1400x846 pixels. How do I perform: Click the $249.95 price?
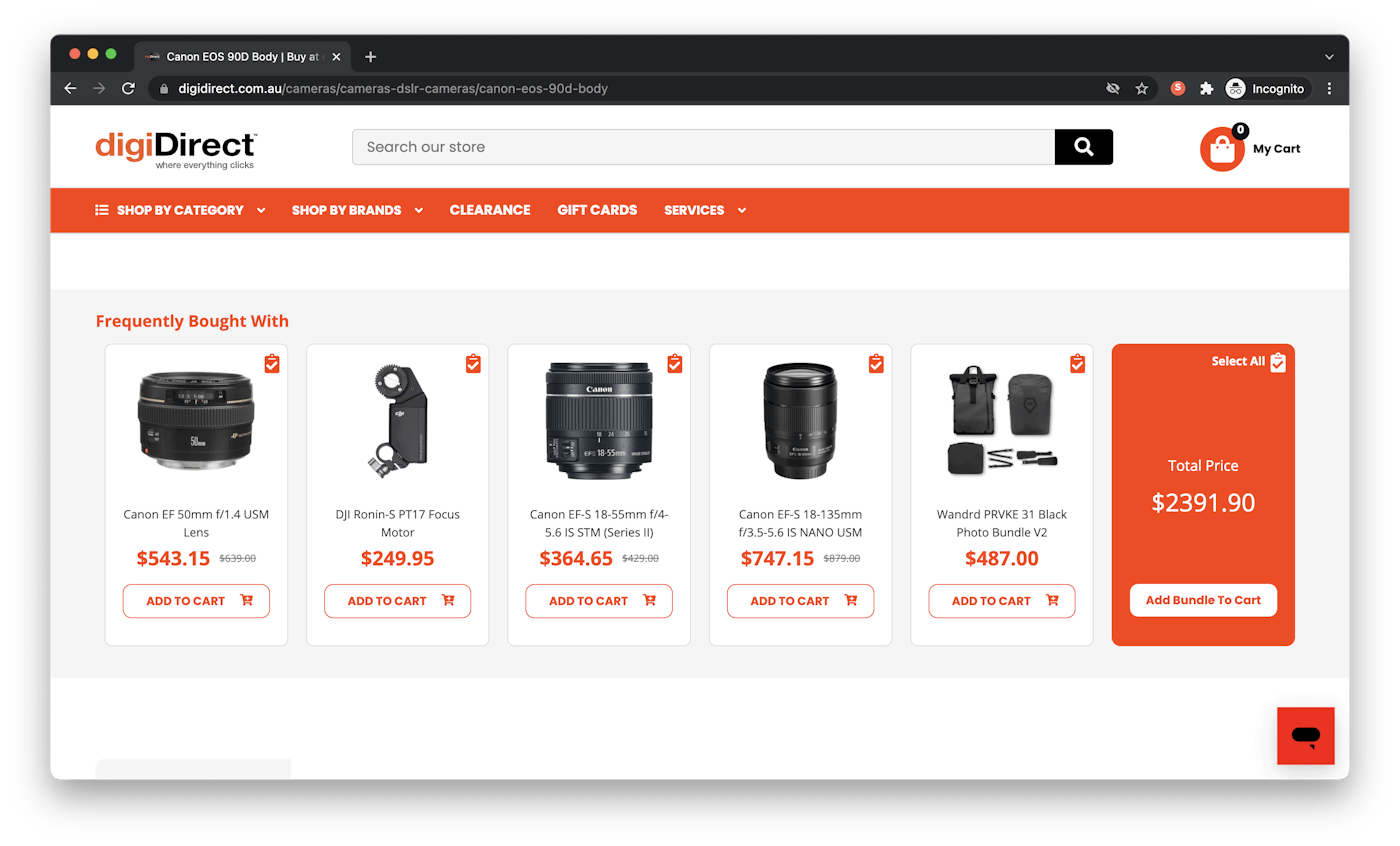pyautogui.click(x=398, y=558)
